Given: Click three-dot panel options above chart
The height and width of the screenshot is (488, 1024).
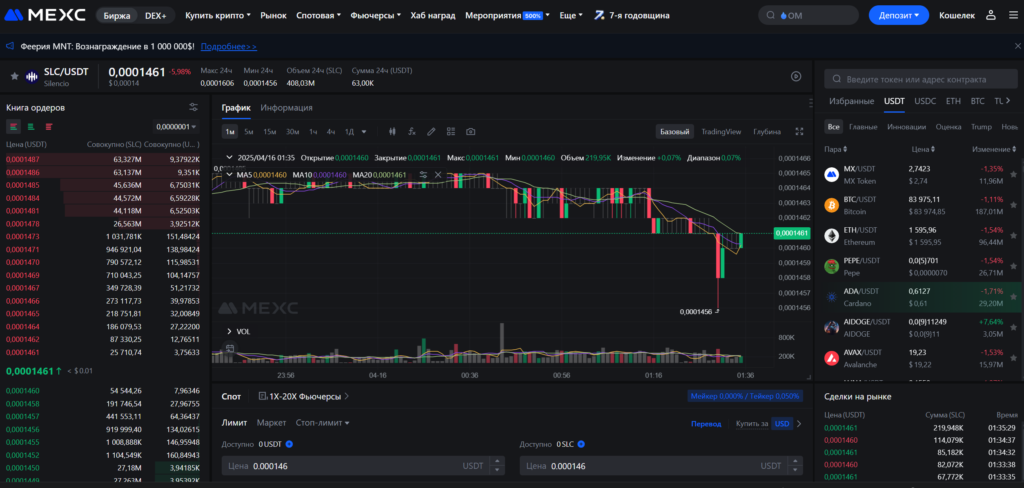Looking at the screenshot, I should (x=810, y=103).
